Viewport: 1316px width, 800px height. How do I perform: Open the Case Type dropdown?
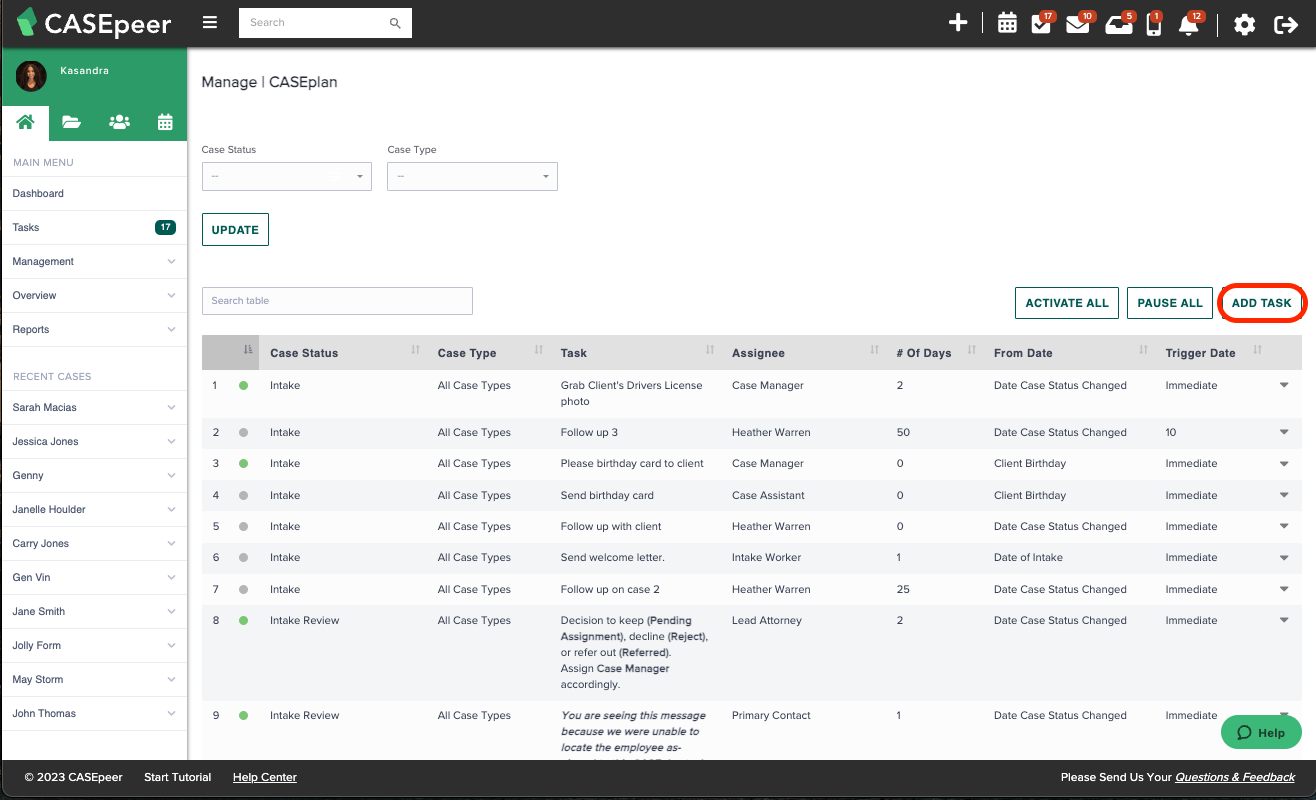pos(472,177)
